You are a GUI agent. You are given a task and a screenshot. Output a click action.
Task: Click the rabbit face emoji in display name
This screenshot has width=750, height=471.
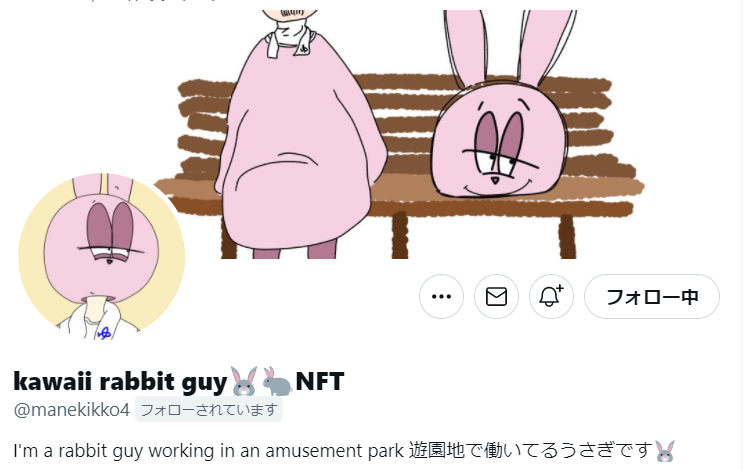[x=244, y=381]
